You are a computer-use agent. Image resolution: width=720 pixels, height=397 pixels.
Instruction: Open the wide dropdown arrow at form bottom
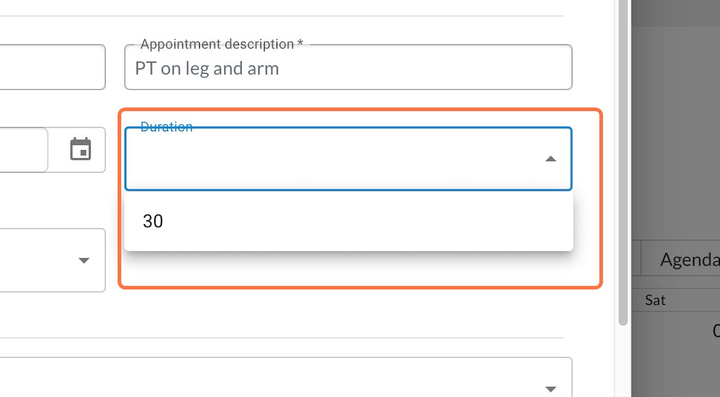tap(551, 389)
